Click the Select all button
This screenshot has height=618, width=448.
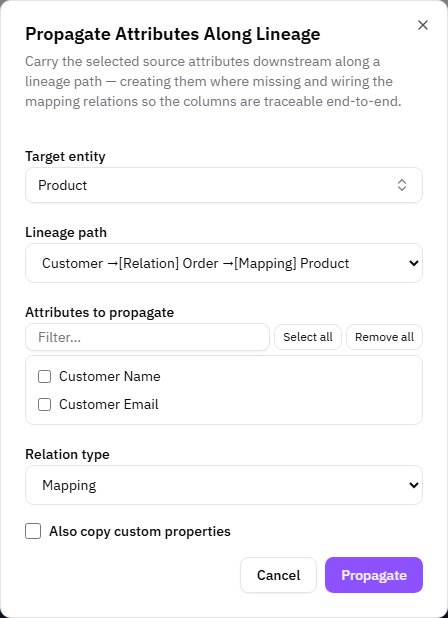click(x=308, y=337)
